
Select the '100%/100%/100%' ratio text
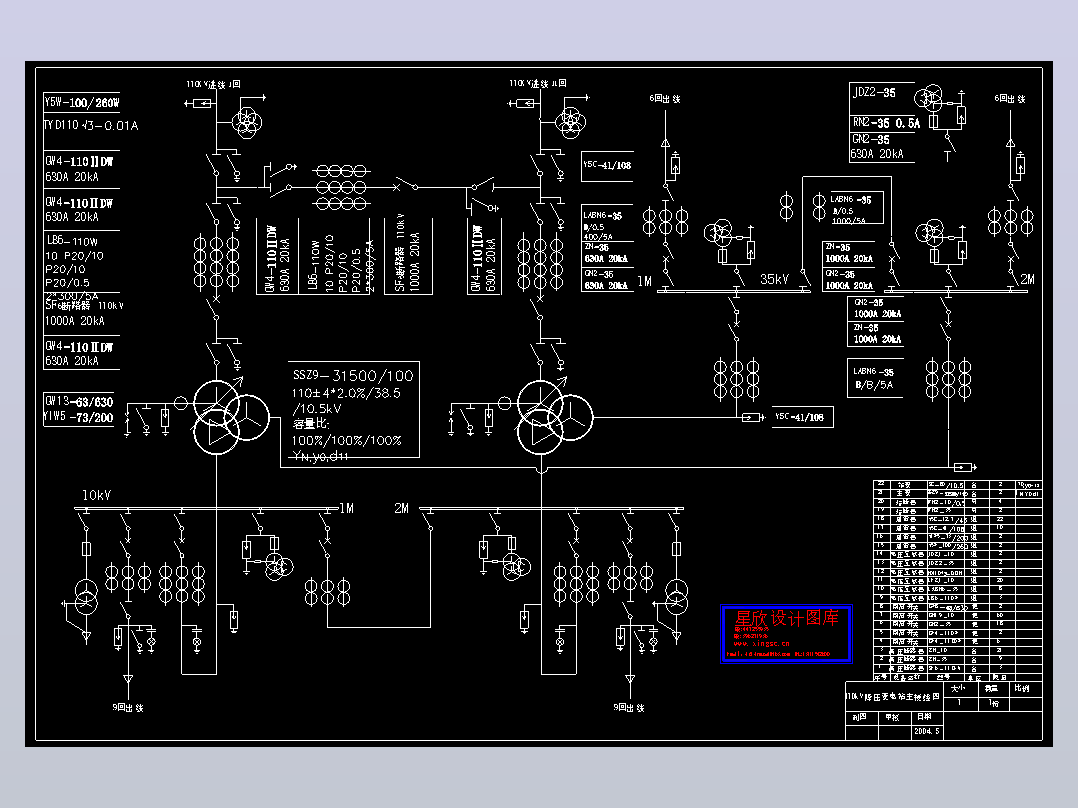click(346, 440)
